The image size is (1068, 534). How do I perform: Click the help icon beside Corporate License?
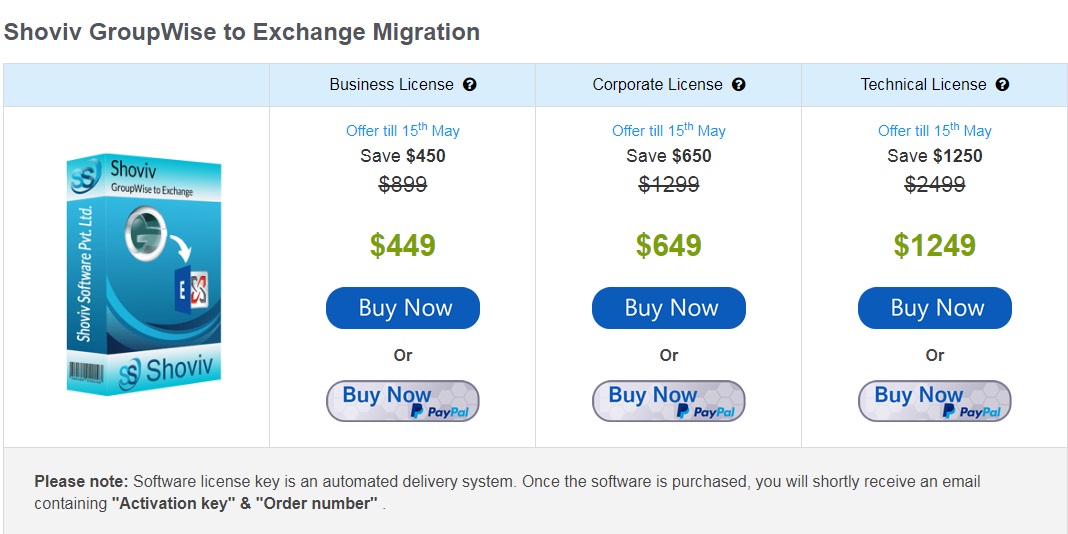pos(739,85)
